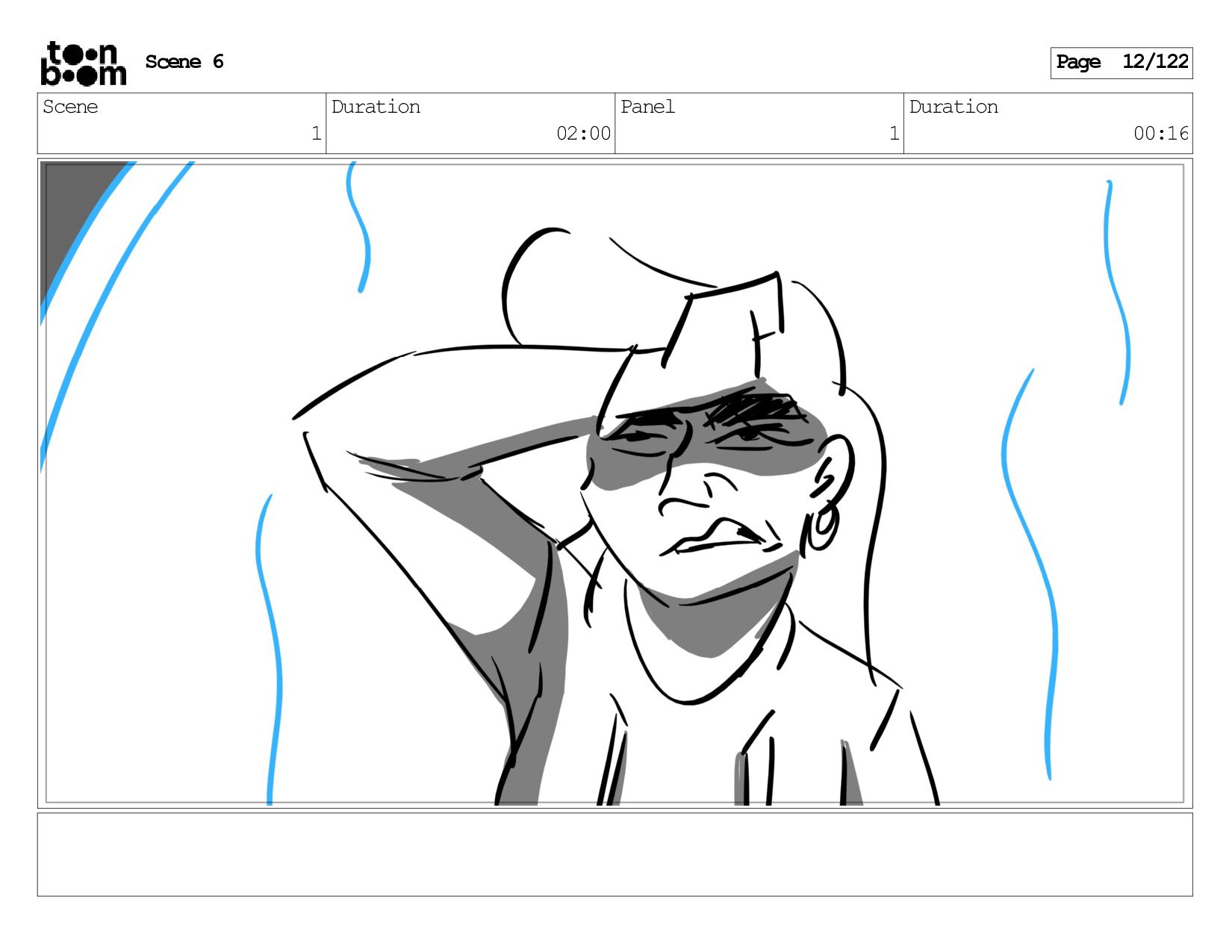
Task: Click the scene number value '1'
Action: click(x=316, y=134)
